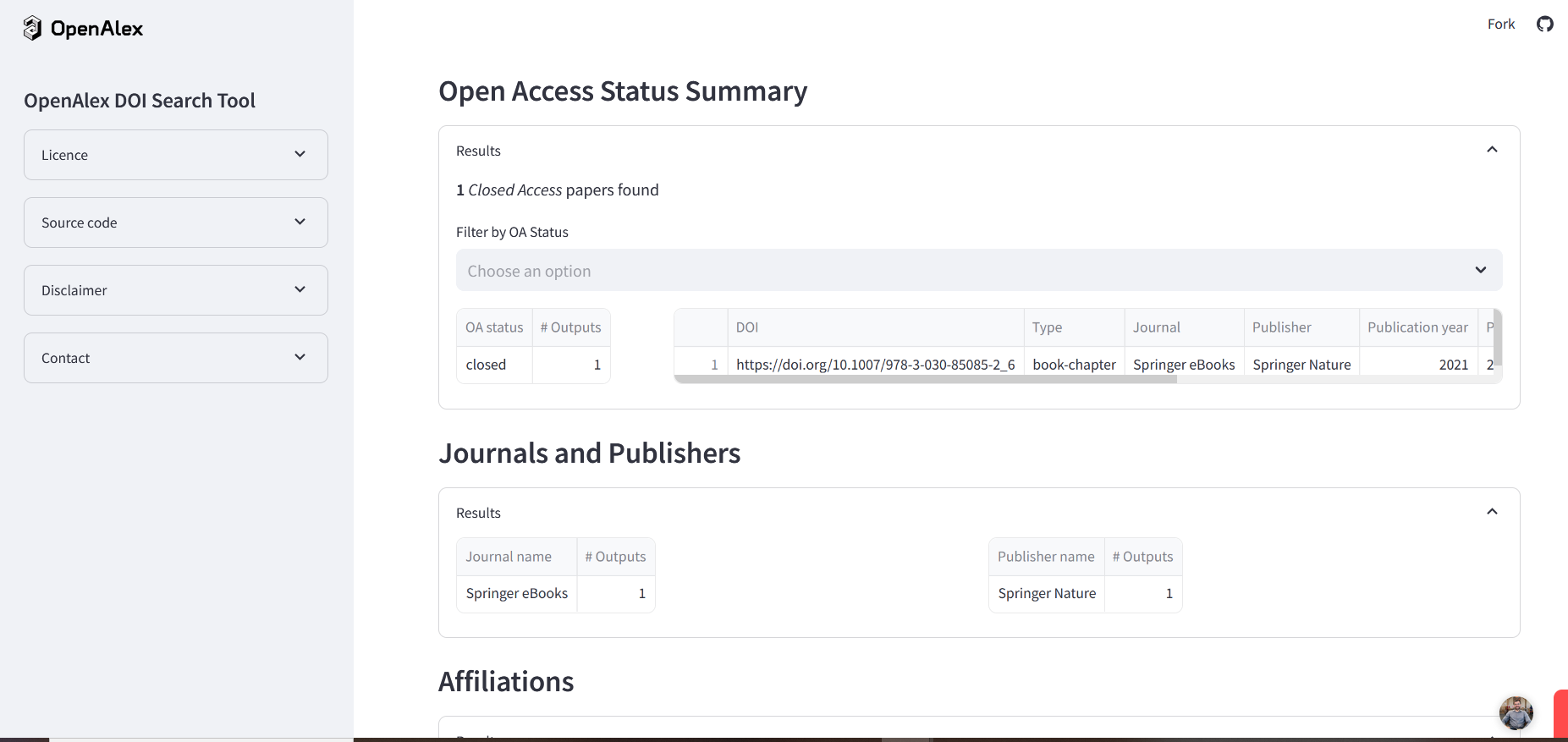Expand the Contact section

coord(176,358)
